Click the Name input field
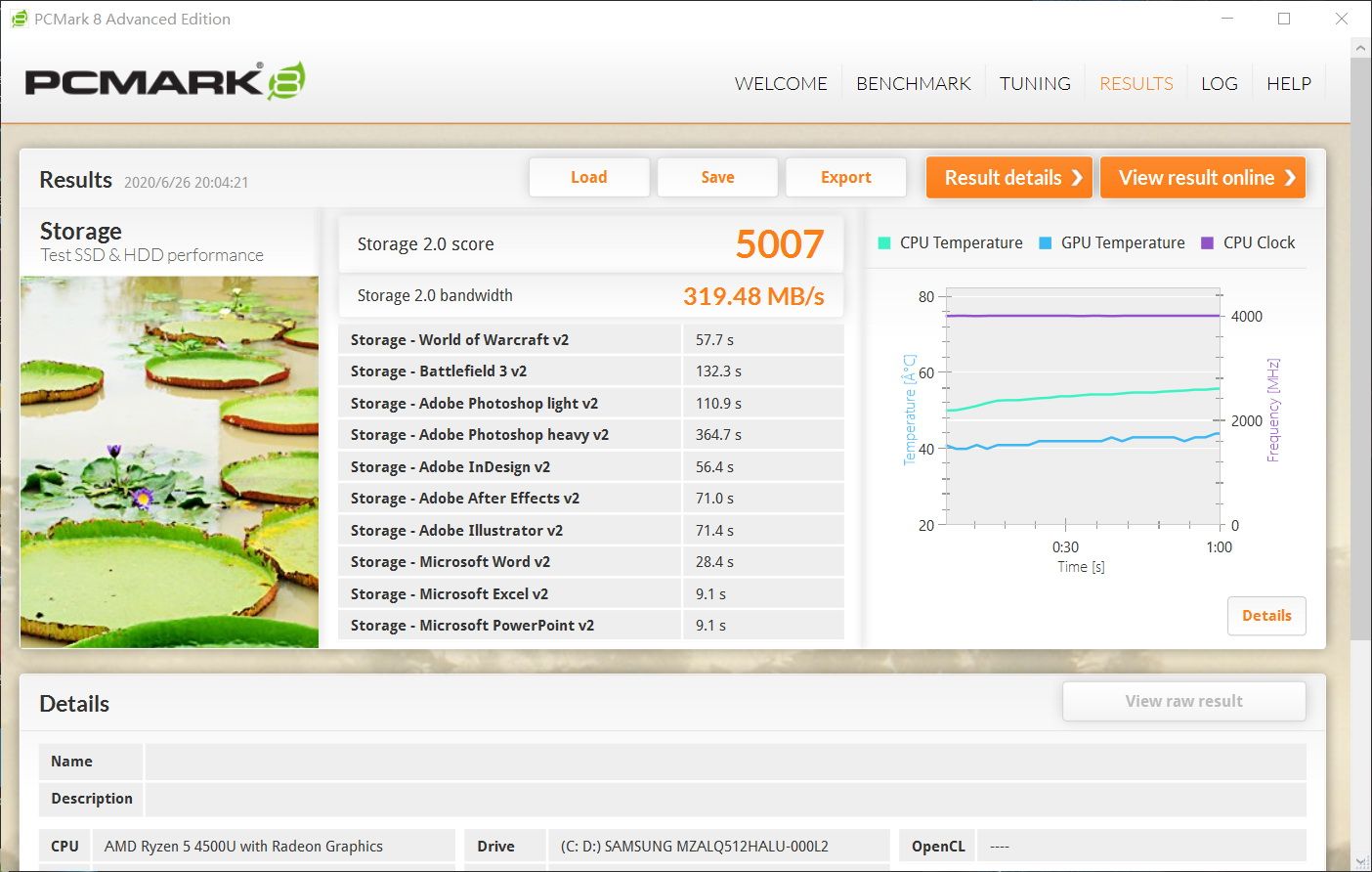 [725, 762]
